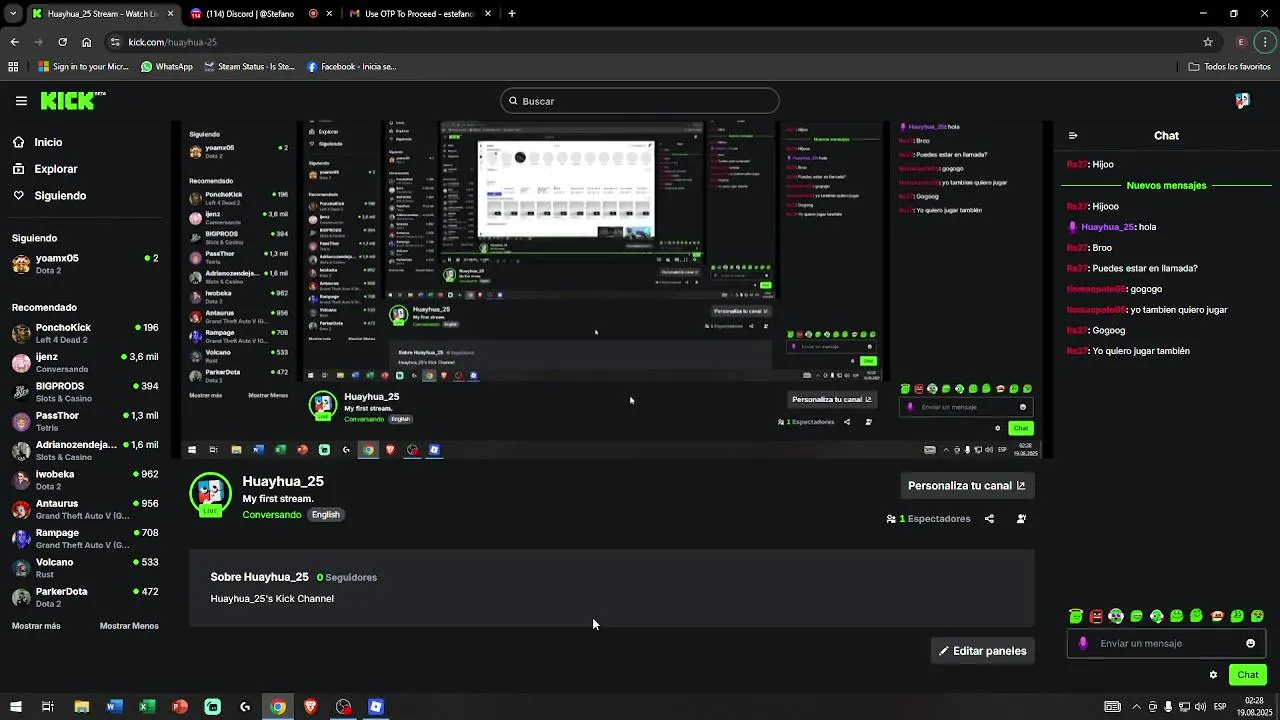The image size is (1280, 720).
Task: Open the yoamx05 followed channel
Action: click(x=85, y=264)
